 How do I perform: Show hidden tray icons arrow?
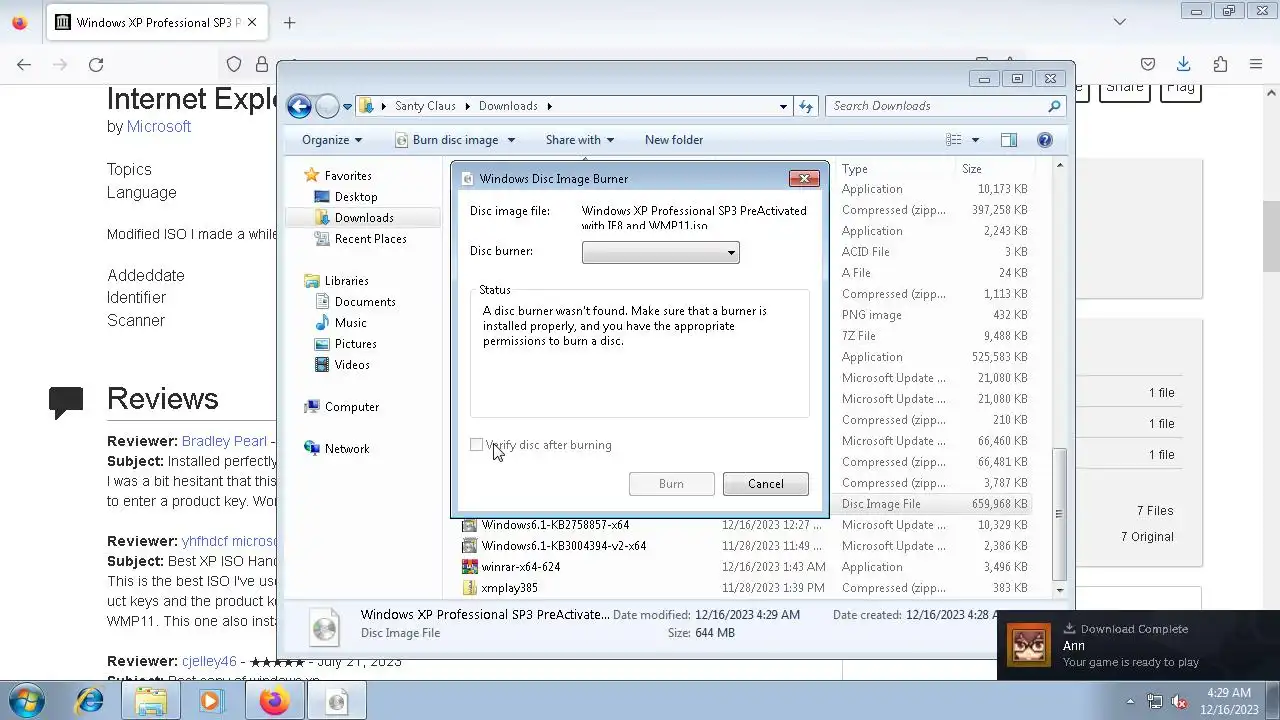1130,702
